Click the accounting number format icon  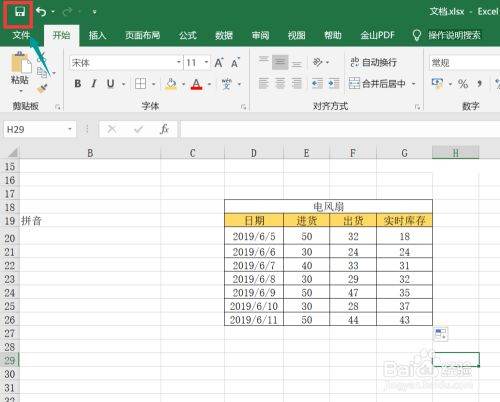tap(437, 84)
